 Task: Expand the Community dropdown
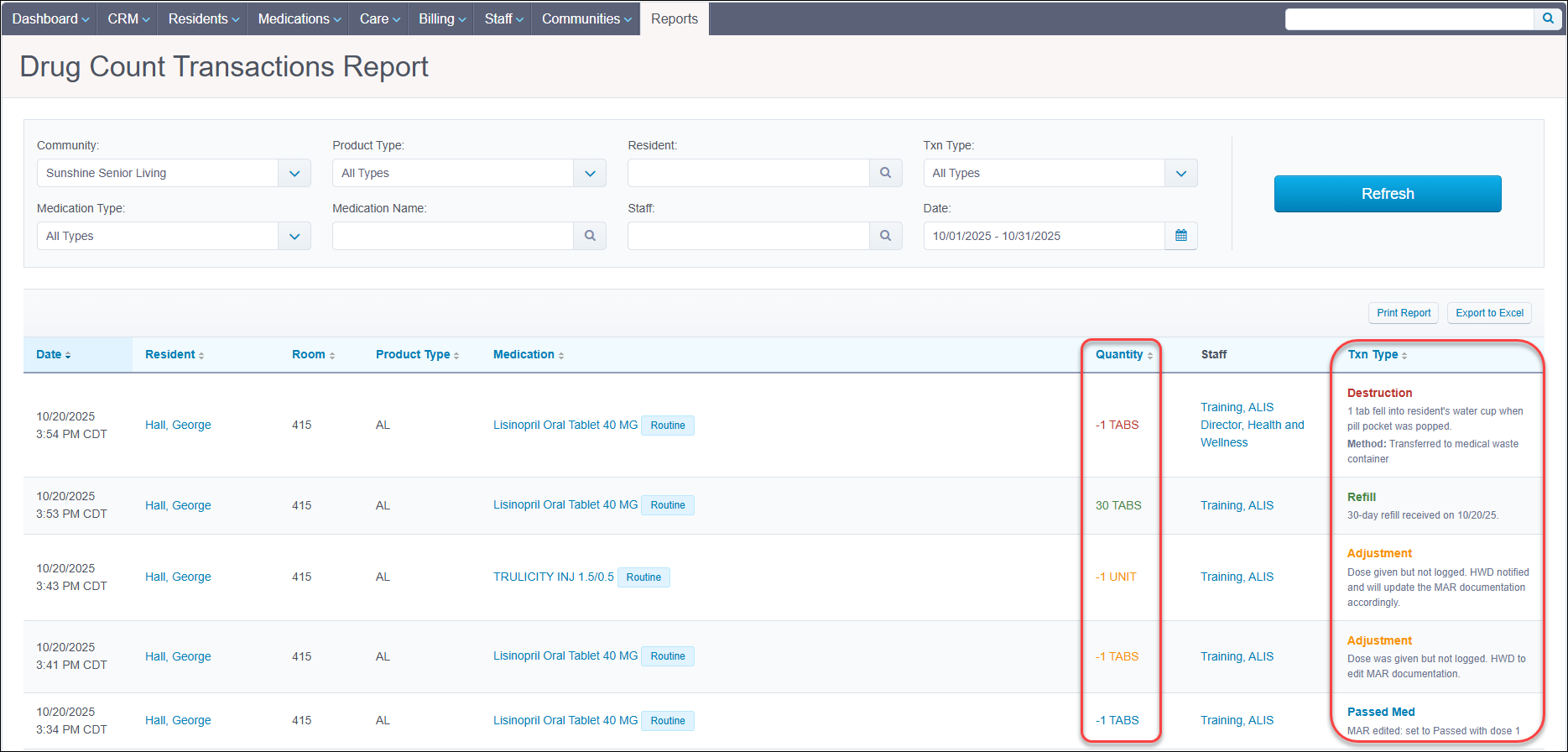click(x=294, y=173)
